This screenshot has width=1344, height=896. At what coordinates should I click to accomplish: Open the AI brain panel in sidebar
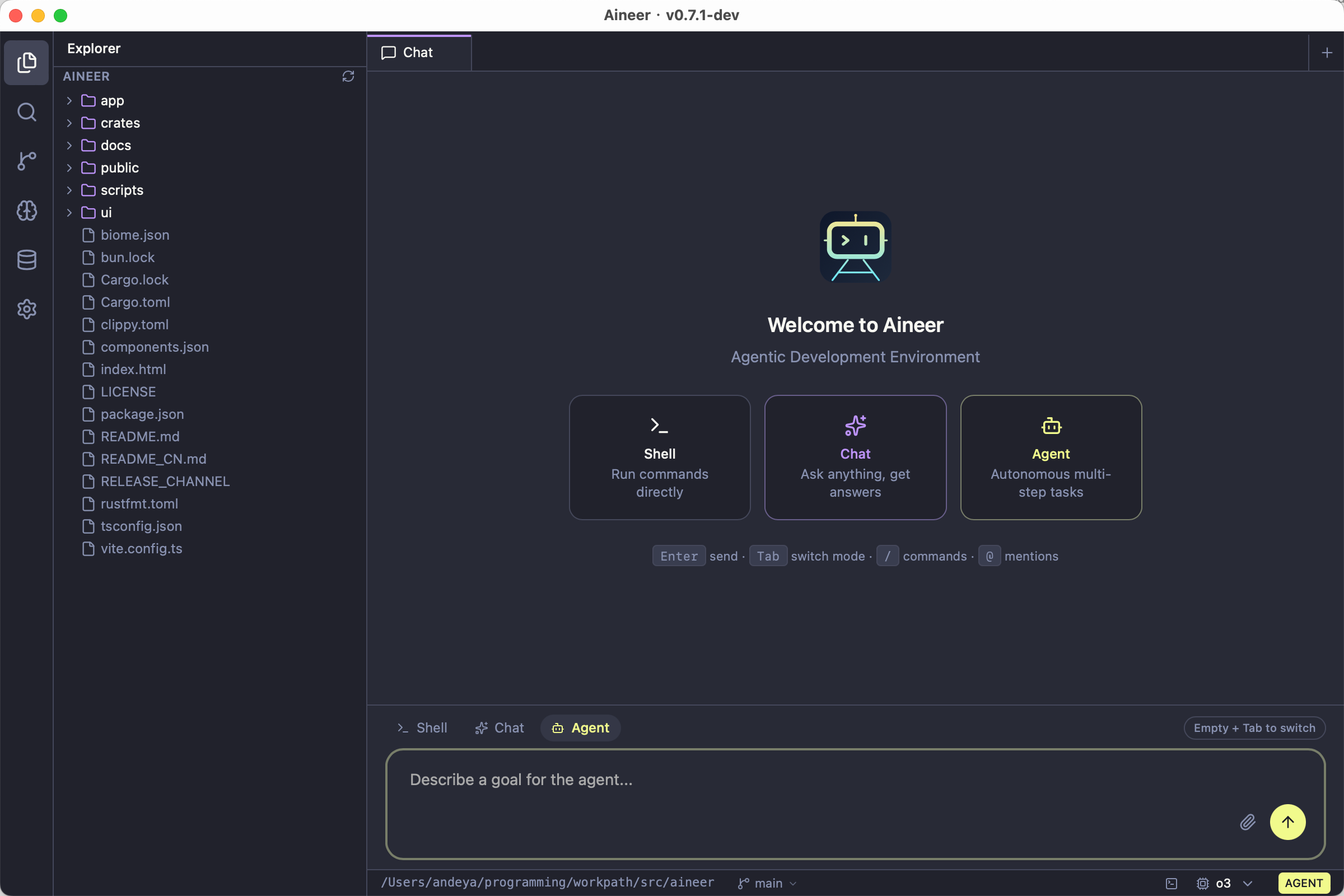[x=26, y=211]
